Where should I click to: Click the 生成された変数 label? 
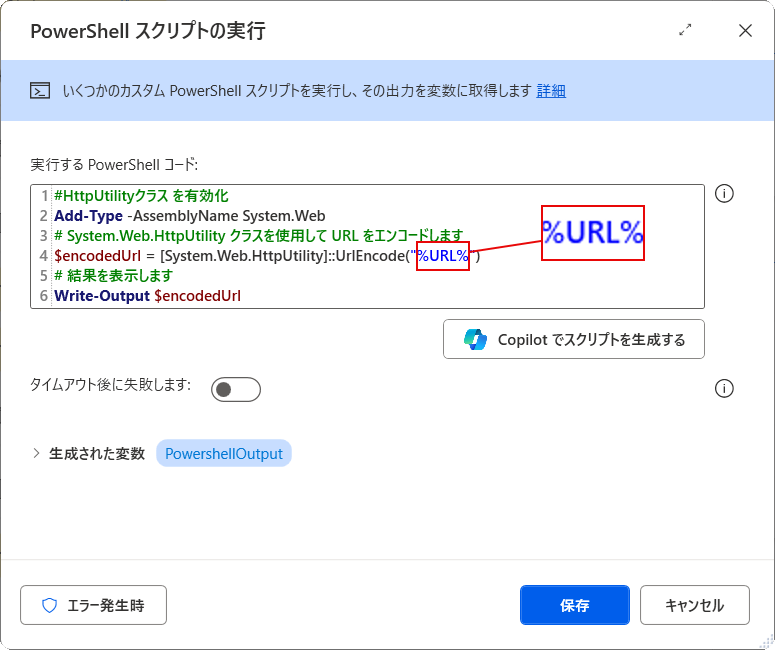(97, 453)
